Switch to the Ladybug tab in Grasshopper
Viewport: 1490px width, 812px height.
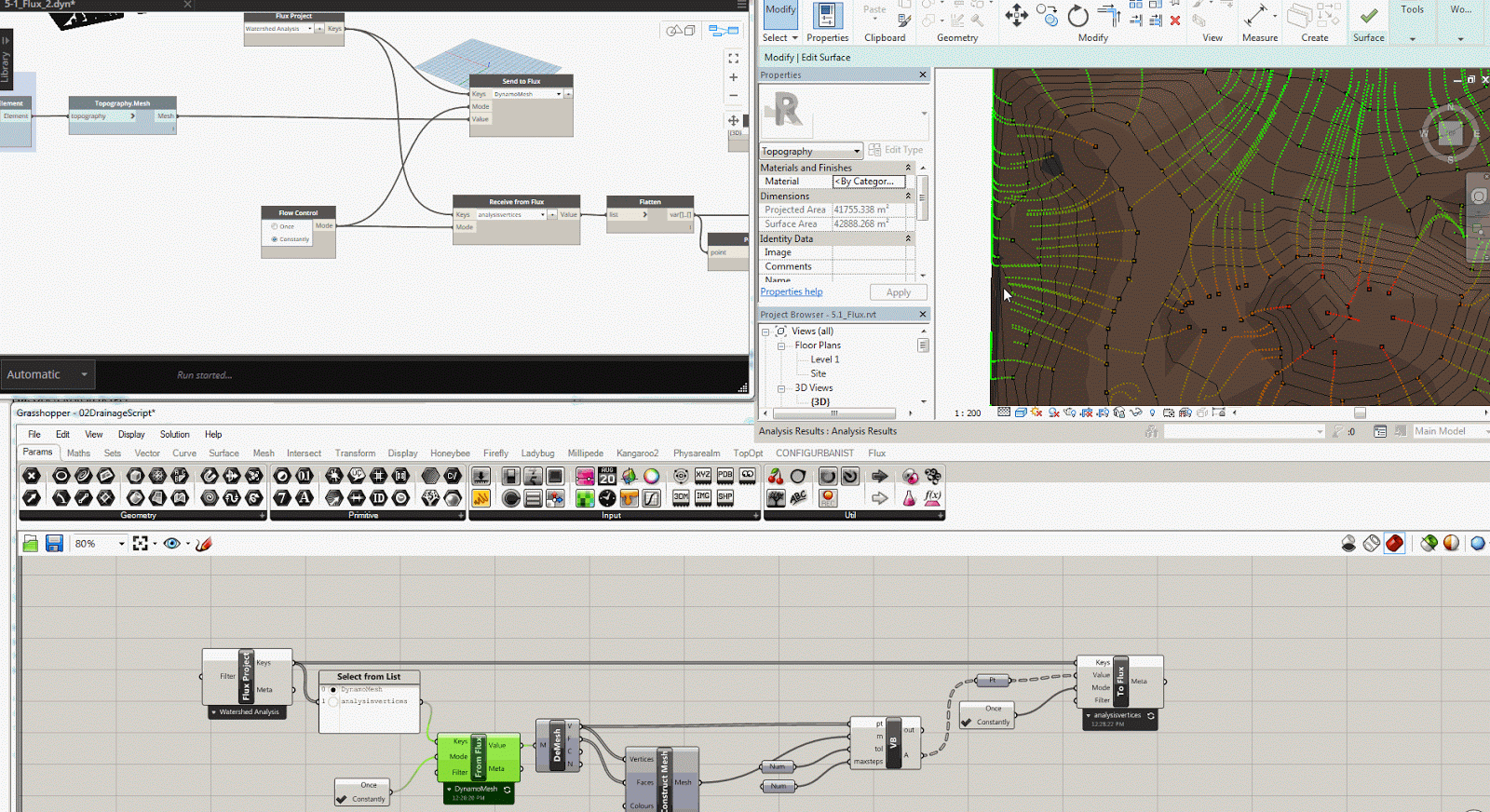[x=537, y=453]
